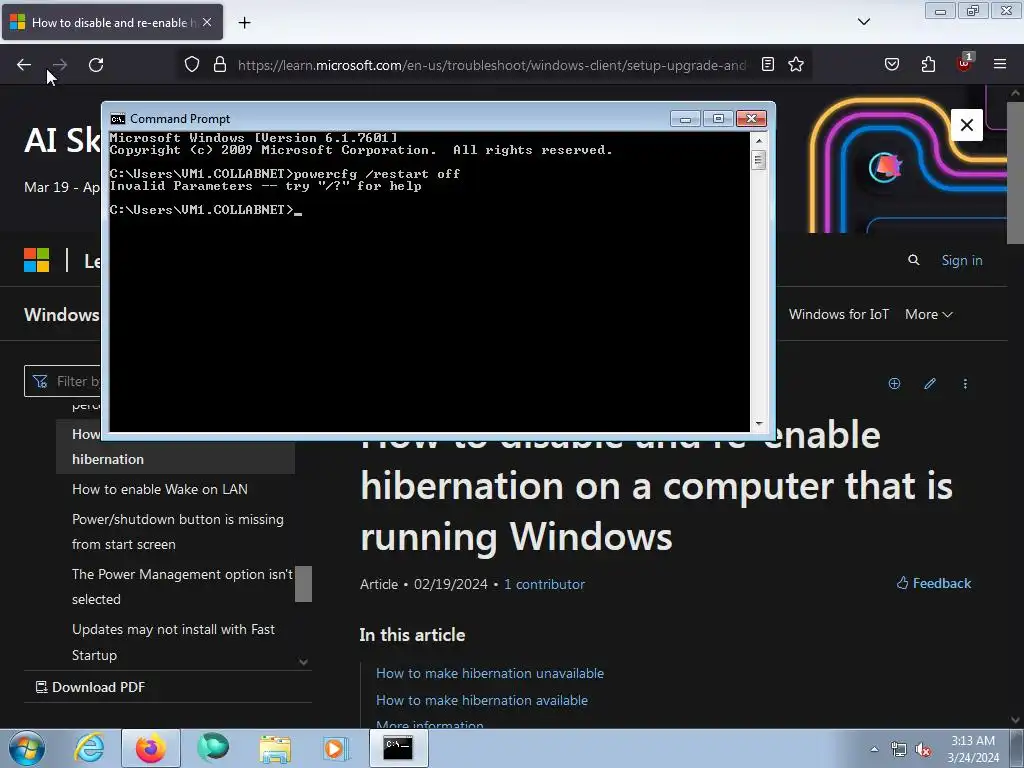Open the Windows Start button
This screenshot has width=1024, height=768.
coord(27,748)
